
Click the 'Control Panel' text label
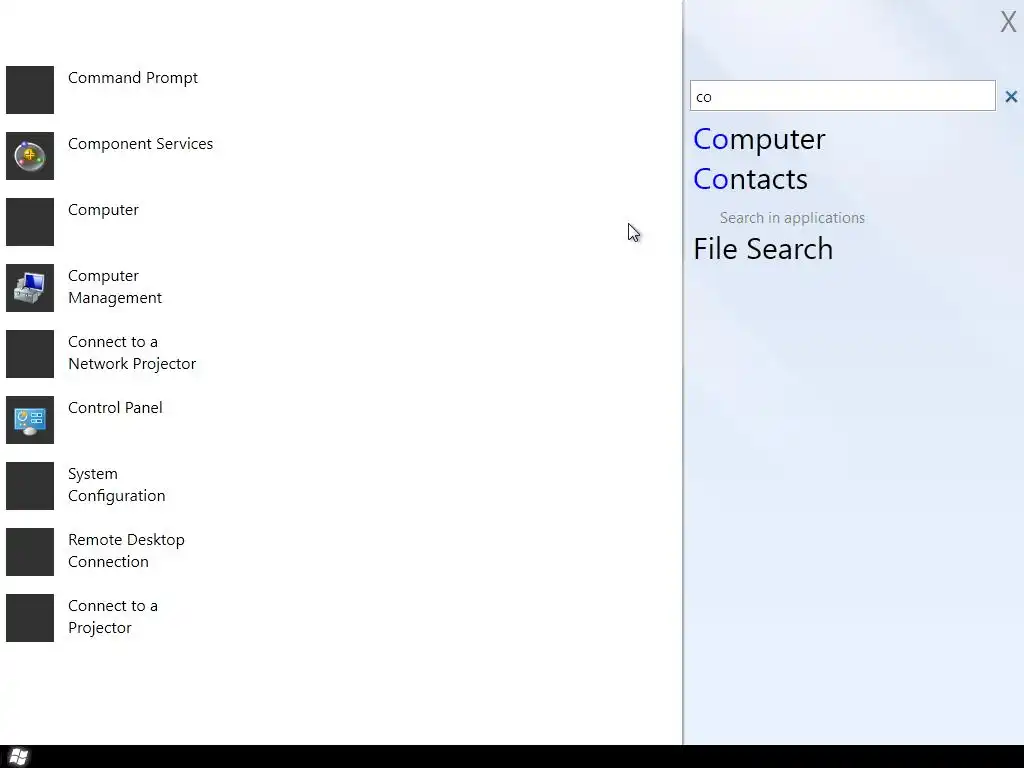(x=115, y=408)
